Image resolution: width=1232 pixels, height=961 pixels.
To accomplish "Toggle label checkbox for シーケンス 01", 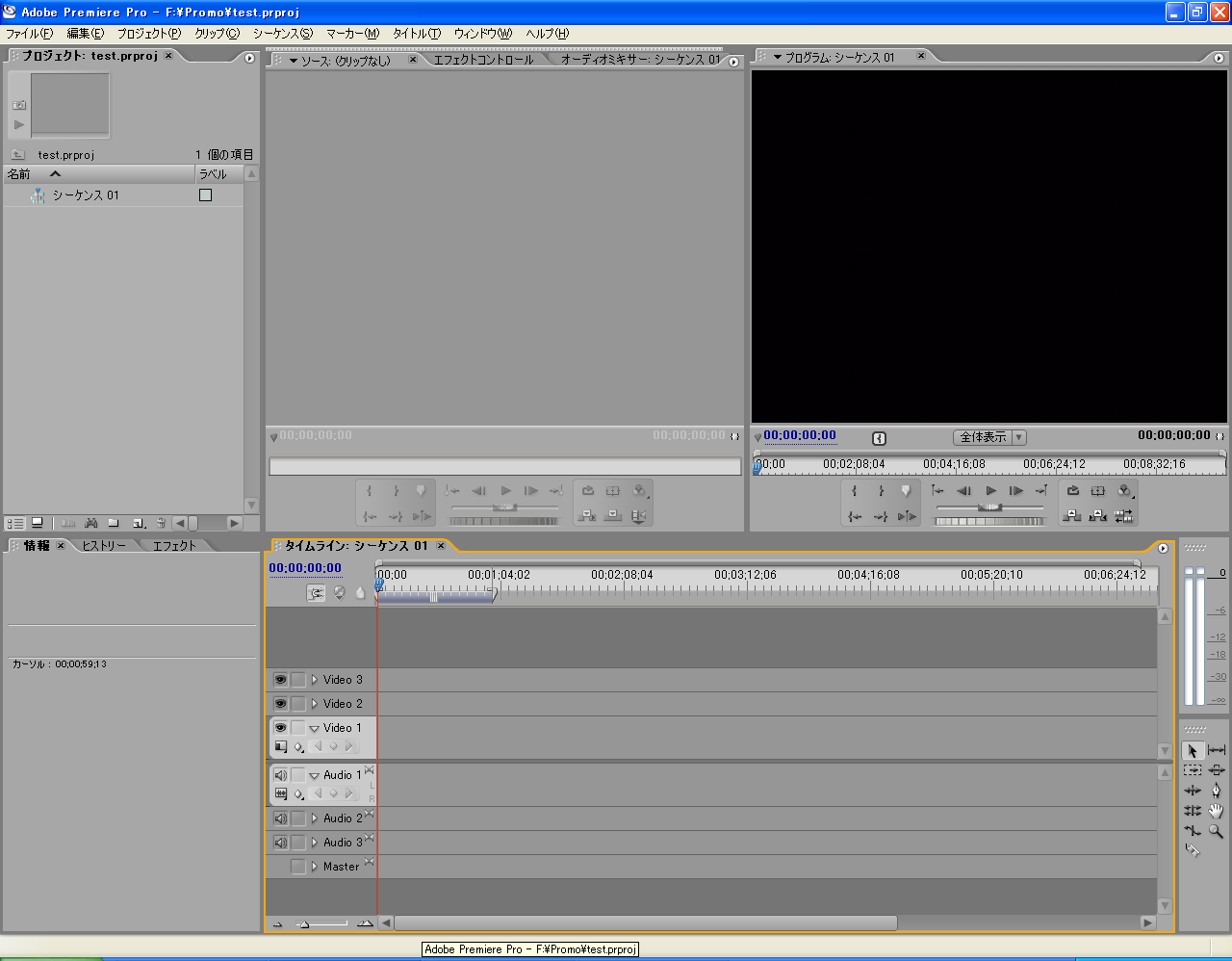I will click(205, 195).
